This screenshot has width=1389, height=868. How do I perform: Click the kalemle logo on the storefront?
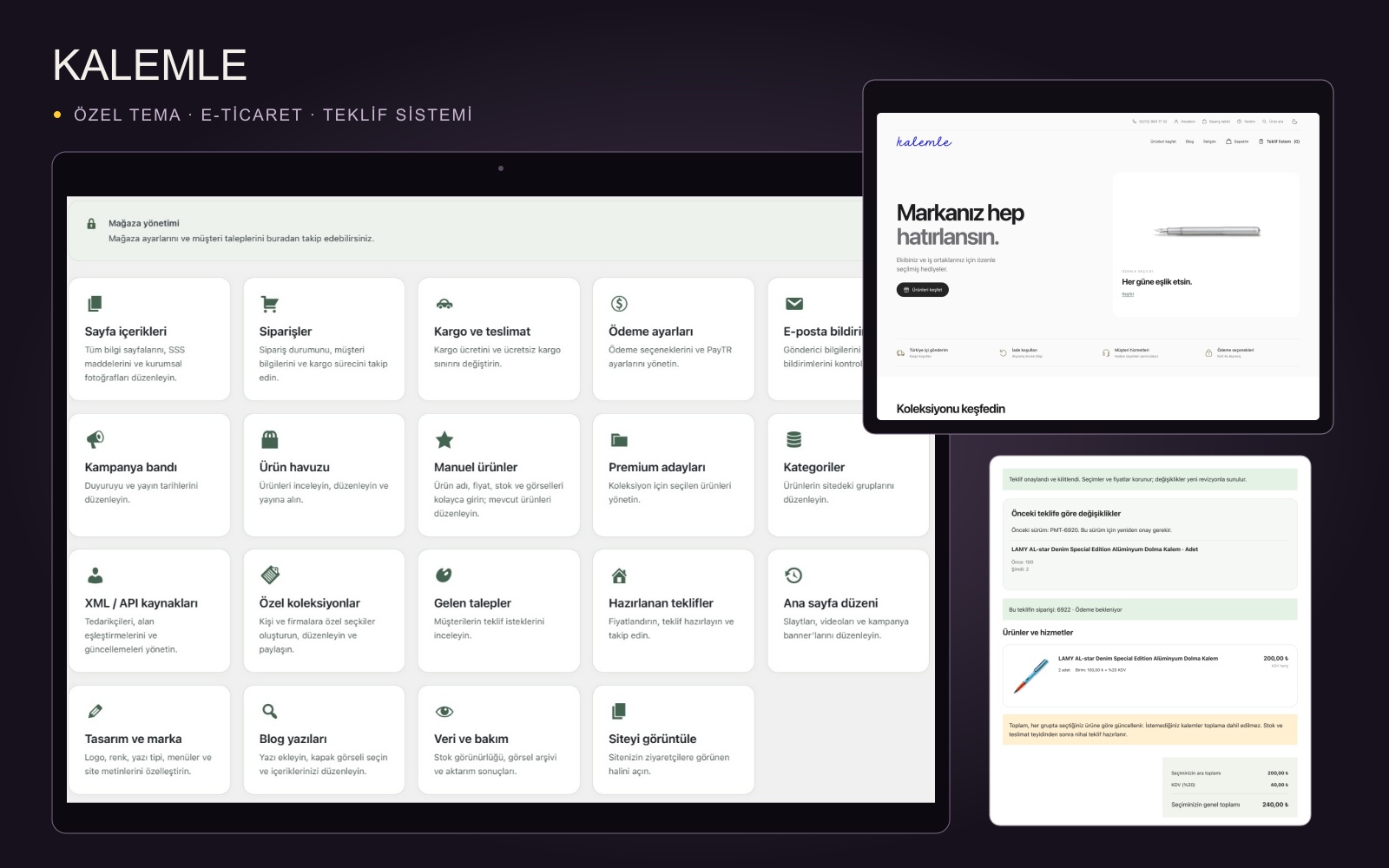tap(924, 141)
